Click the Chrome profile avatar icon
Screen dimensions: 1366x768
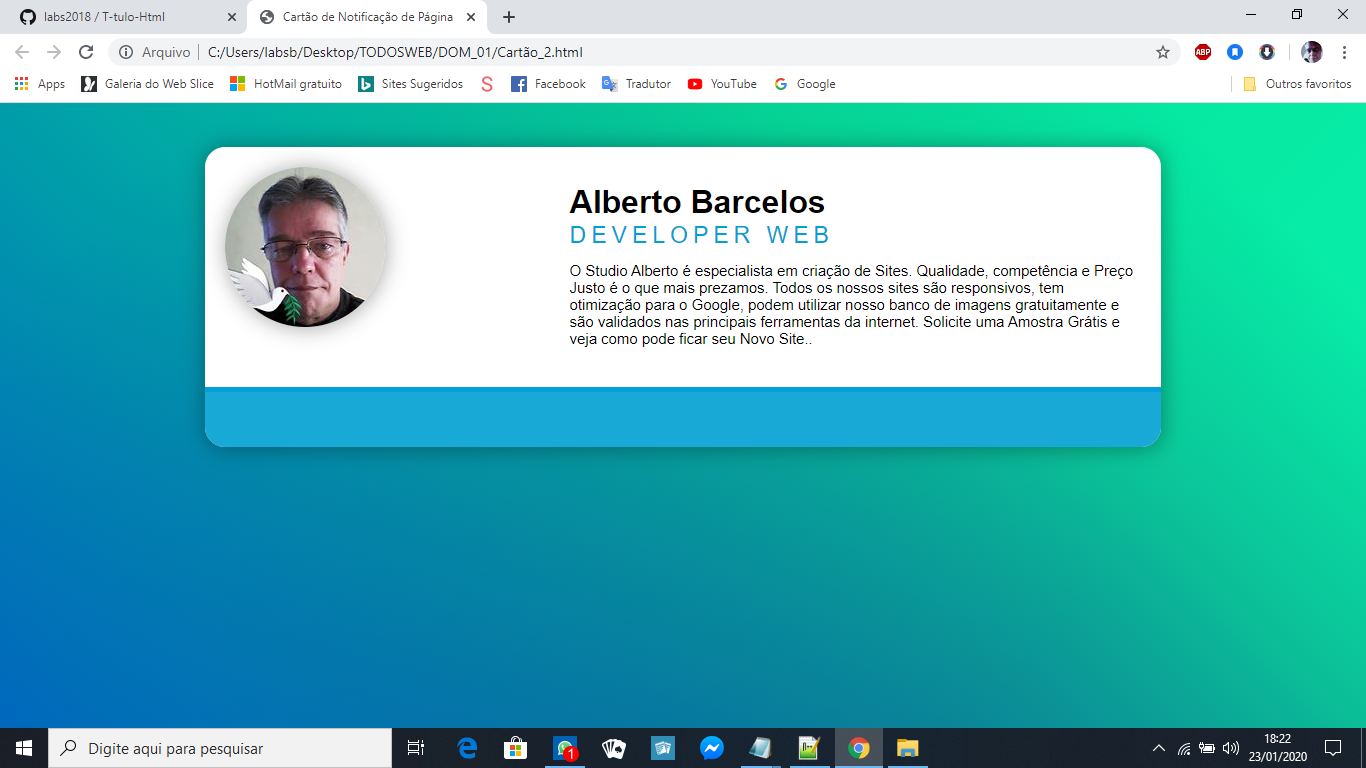coord(1311,52)
